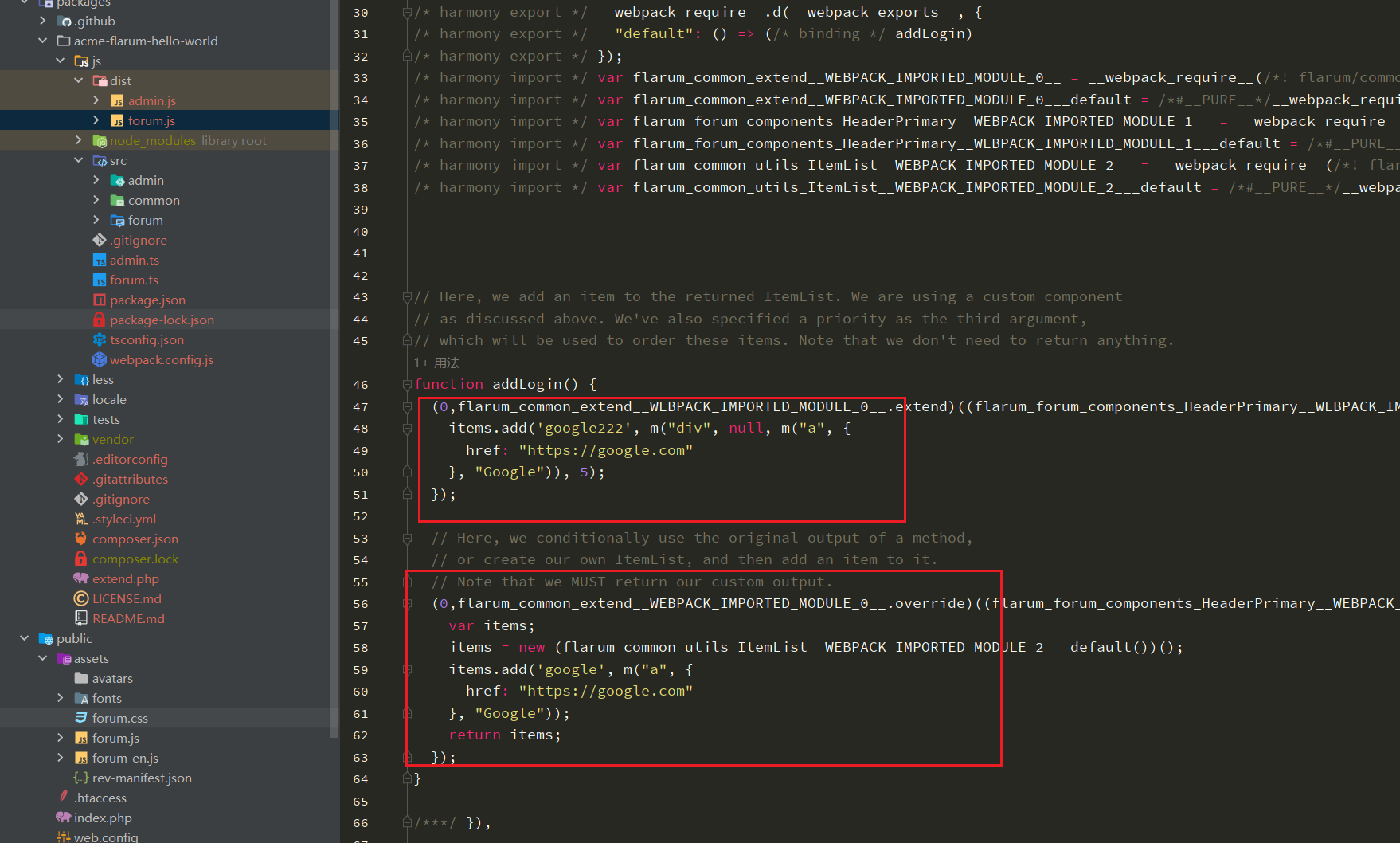This screenshot has width=1400, height=843.
Task: Click the forum.ts TypeScript file icon
Action: point(100,280)
